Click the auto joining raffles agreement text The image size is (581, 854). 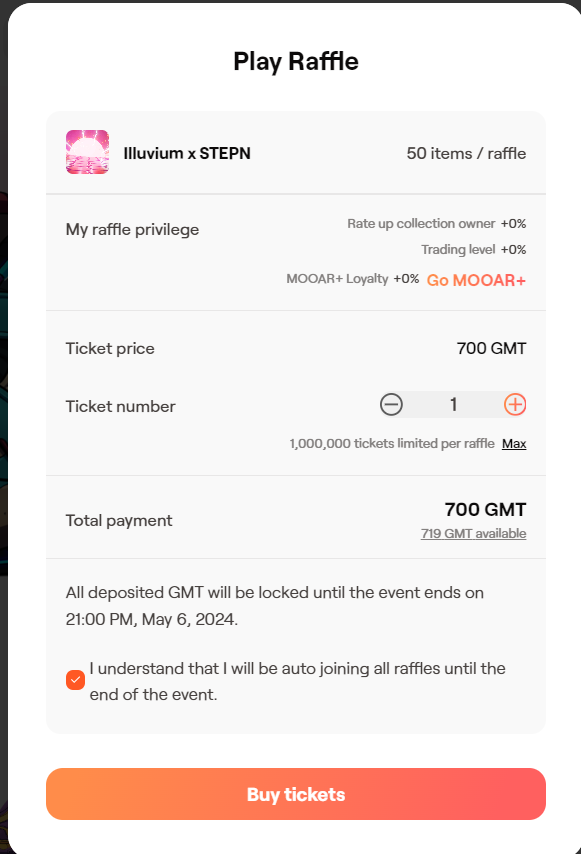(x=297, y=681)
